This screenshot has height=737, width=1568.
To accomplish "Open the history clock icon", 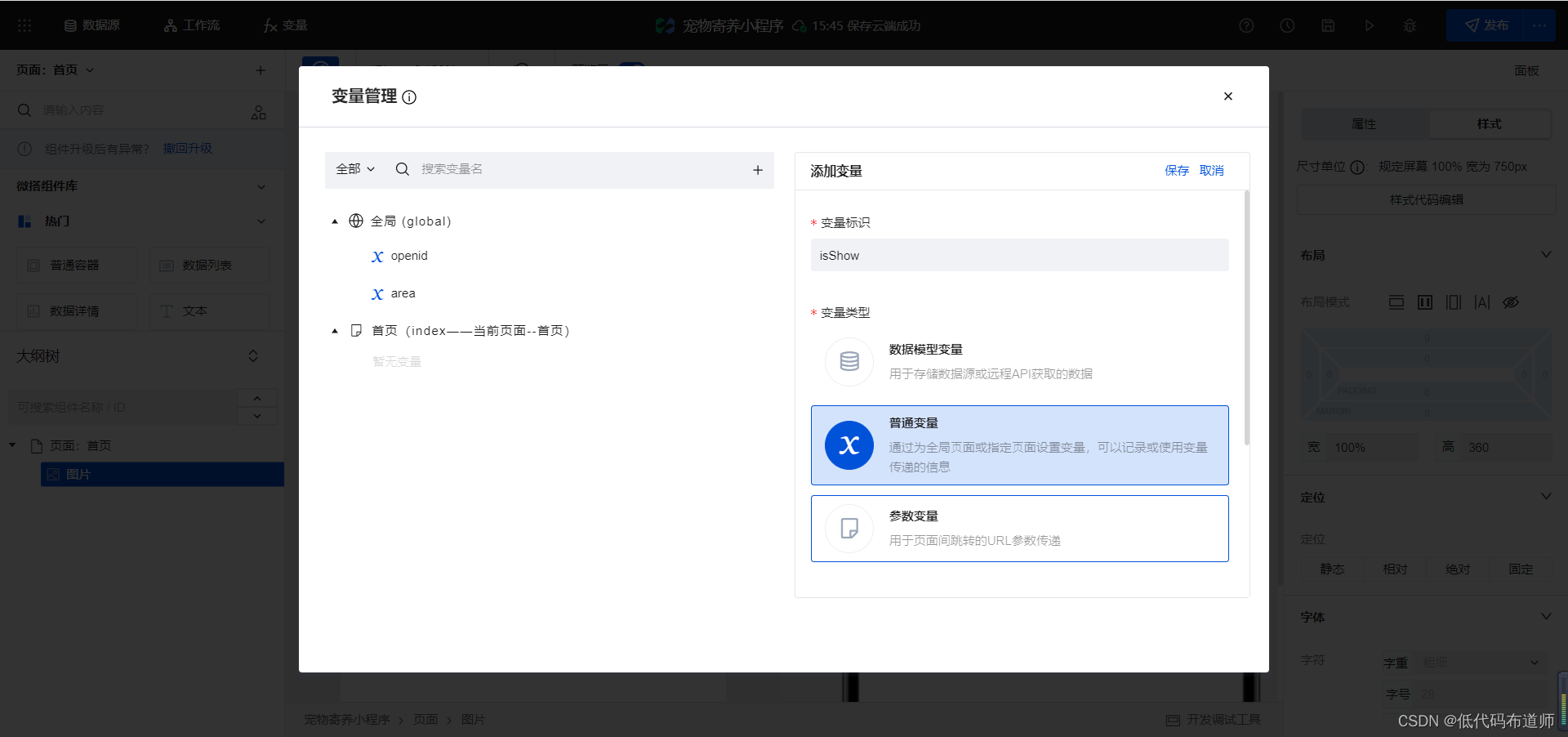I will pos(1287,25).
